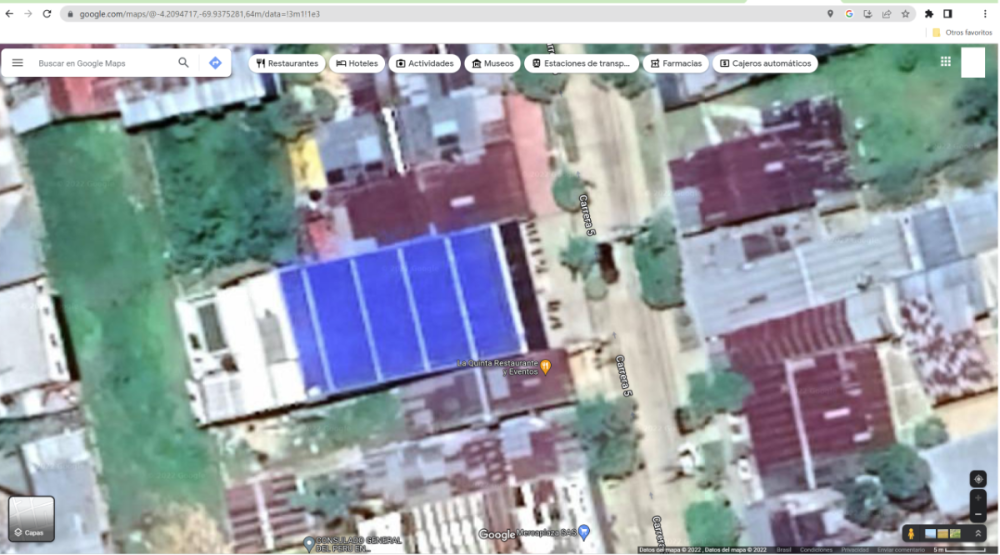Select the Street View pegman
This screenshot has height=555, width=1000.
(913, 534)
